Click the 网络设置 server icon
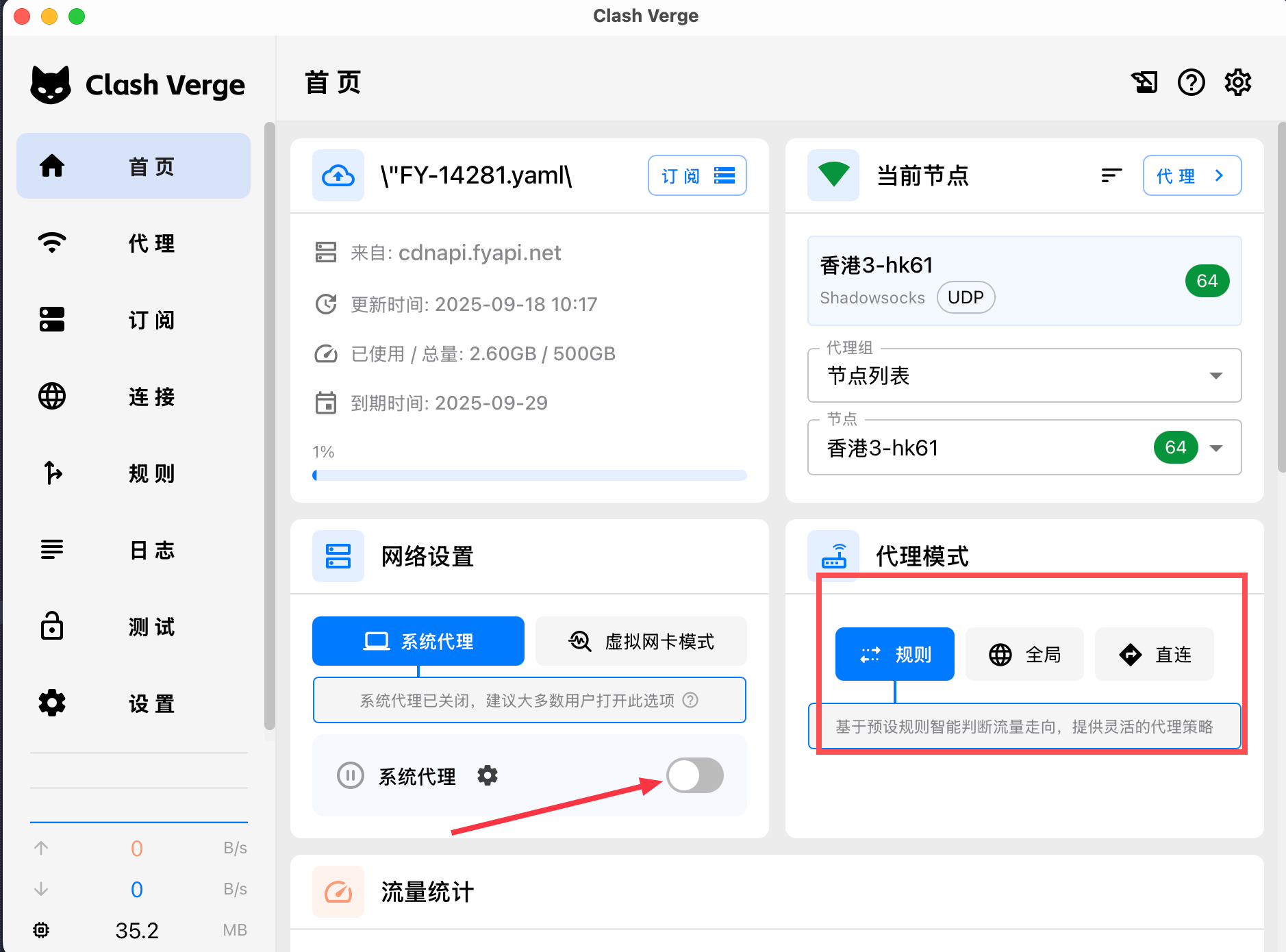 tap(338, 556)
